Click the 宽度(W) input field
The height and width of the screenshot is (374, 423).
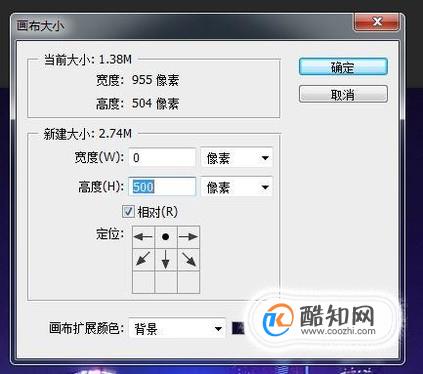162,157
